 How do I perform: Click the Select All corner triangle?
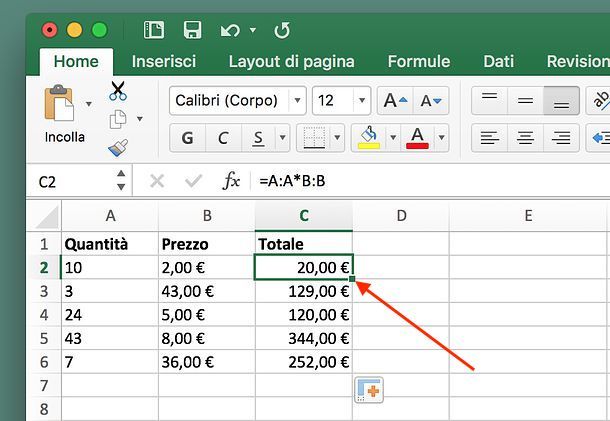(x=47, y=216)
